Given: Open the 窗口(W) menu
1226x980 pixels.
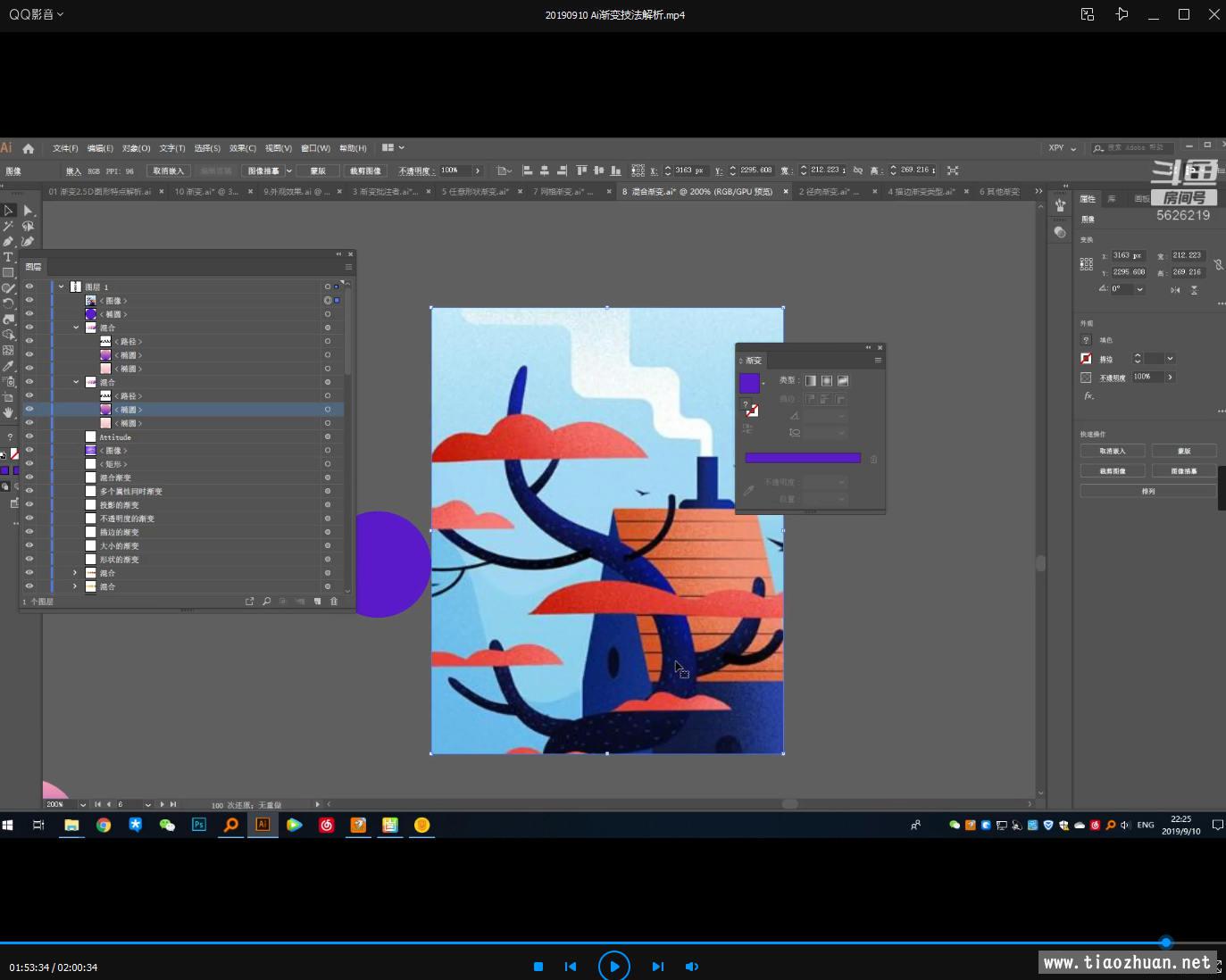Looking at the screenshot, I should [x=315, y=148].
